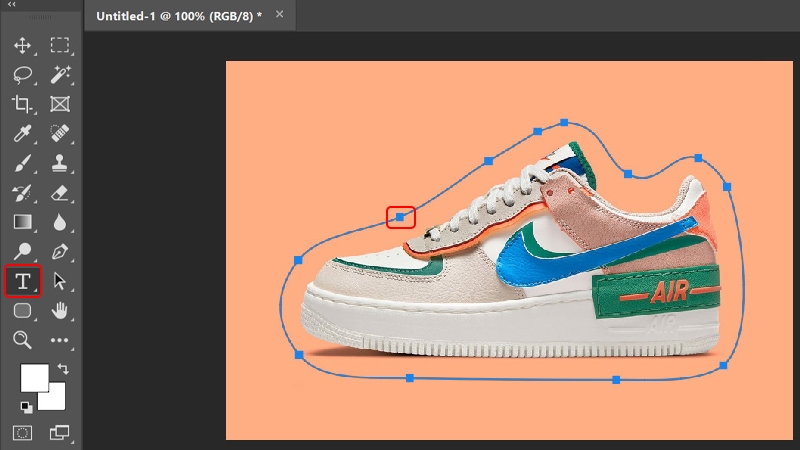The height and width of the screenshot is (450, 800).
Task: Select the Spot Healing Brush tool
Action: [60, 134]
